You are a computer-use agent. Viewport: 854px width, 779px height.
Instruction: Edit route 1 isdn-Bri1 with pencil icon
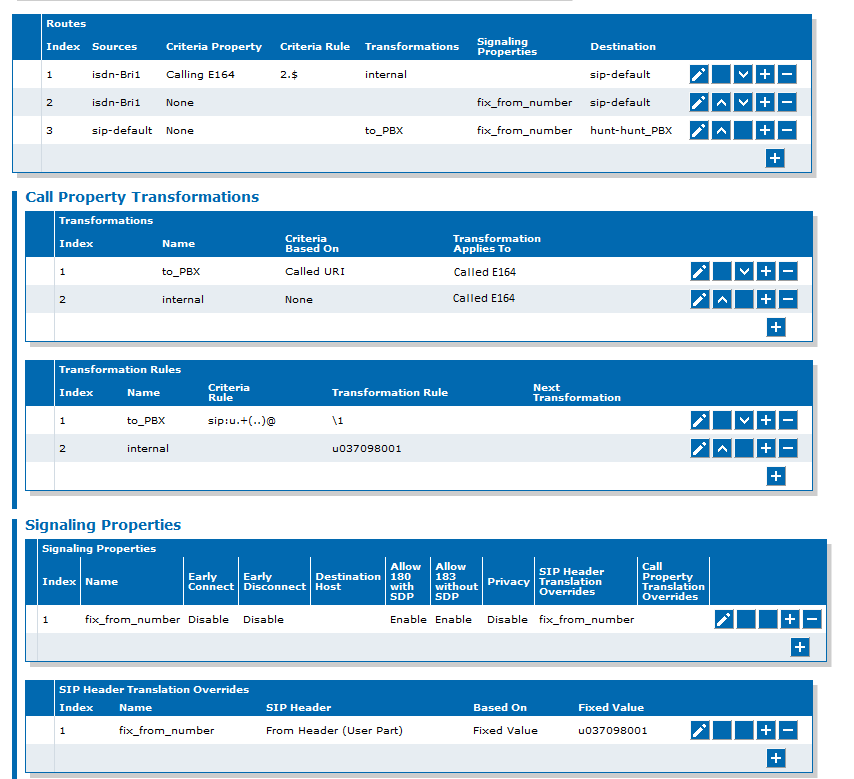[699, 74]
